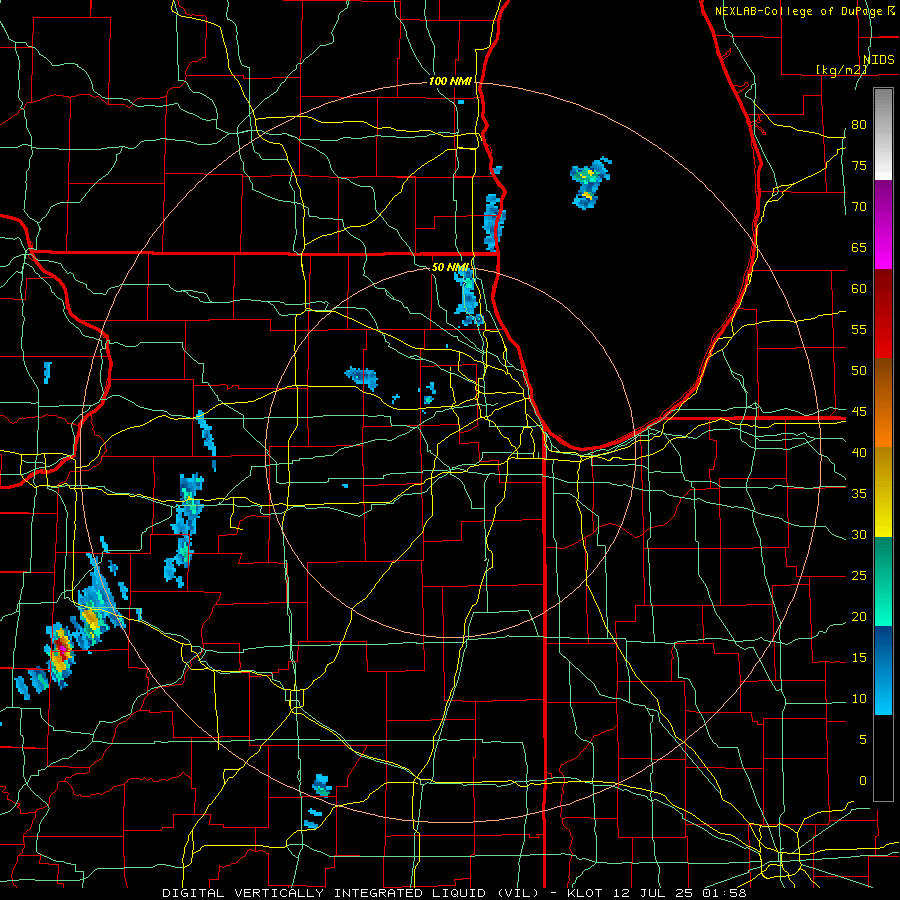Select the 100 NMI range ring label
The height and width of the screenshot is (900, 900).
coord(450,82)
